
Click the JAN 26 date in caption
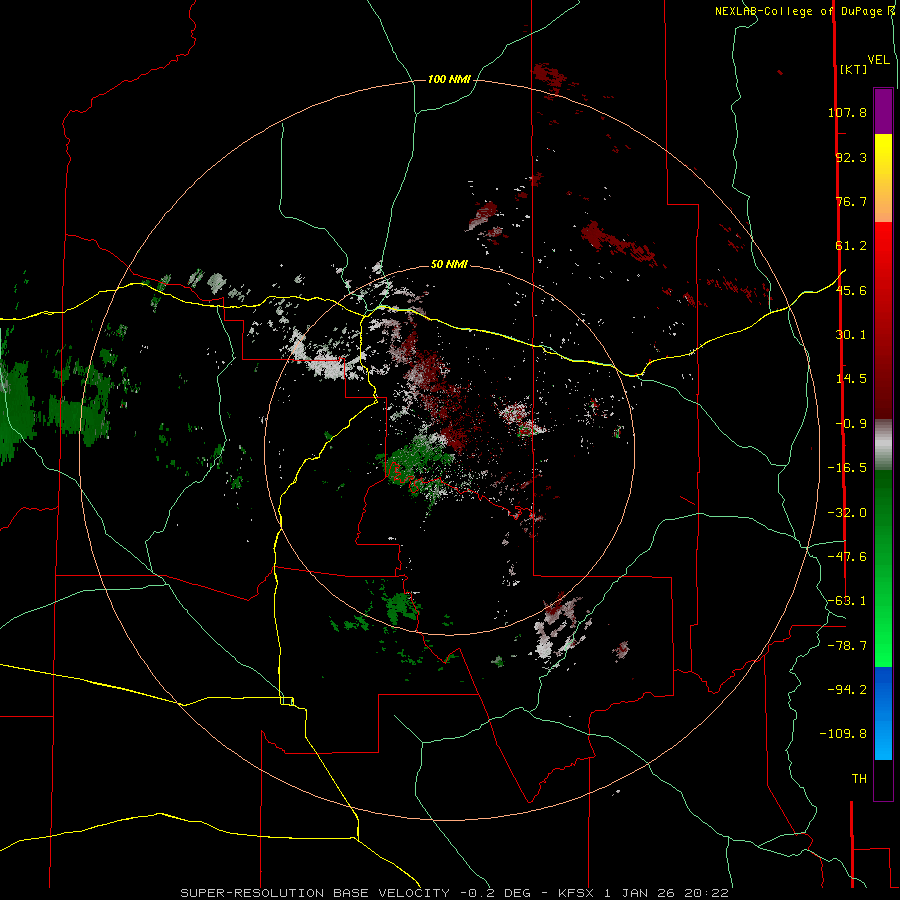649,893
